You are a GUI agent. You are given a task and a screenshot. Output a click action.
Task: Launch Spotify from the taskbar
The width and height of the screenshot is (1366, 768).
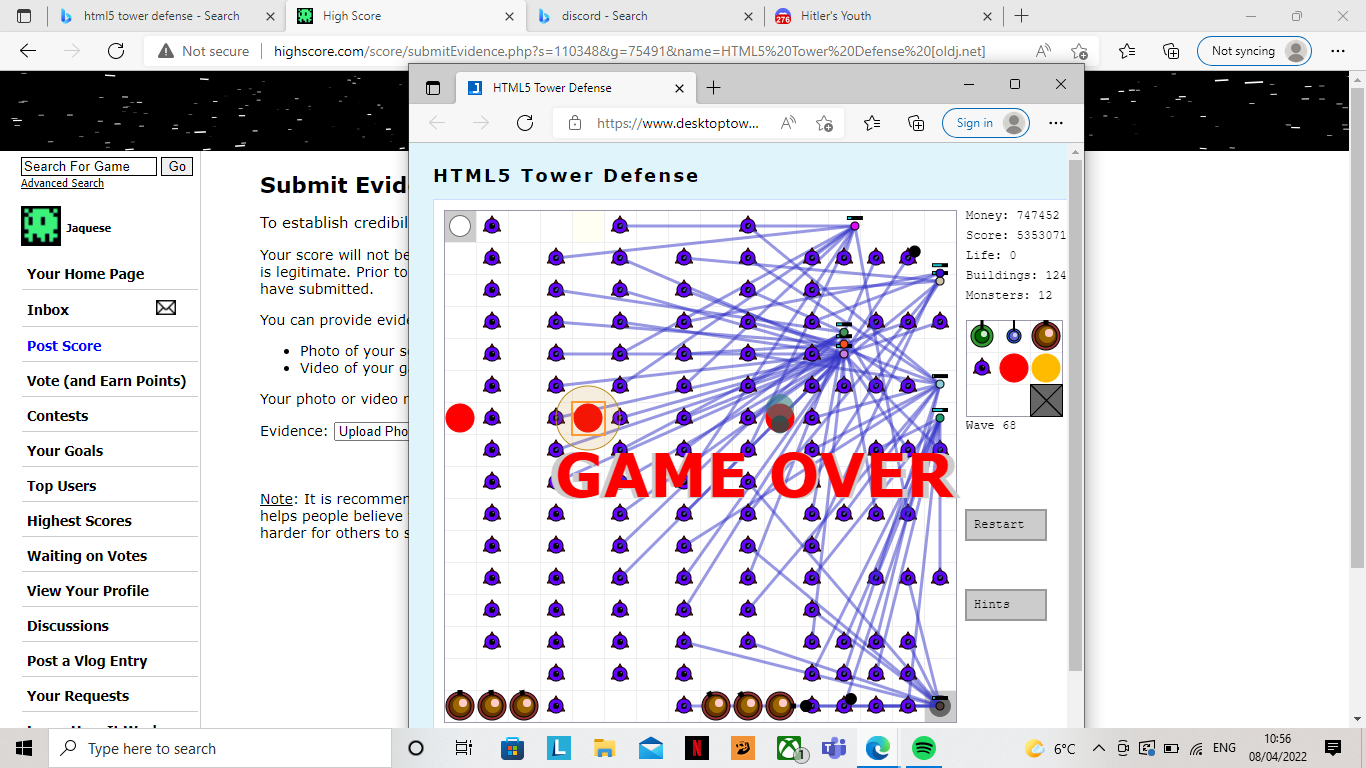922,747
